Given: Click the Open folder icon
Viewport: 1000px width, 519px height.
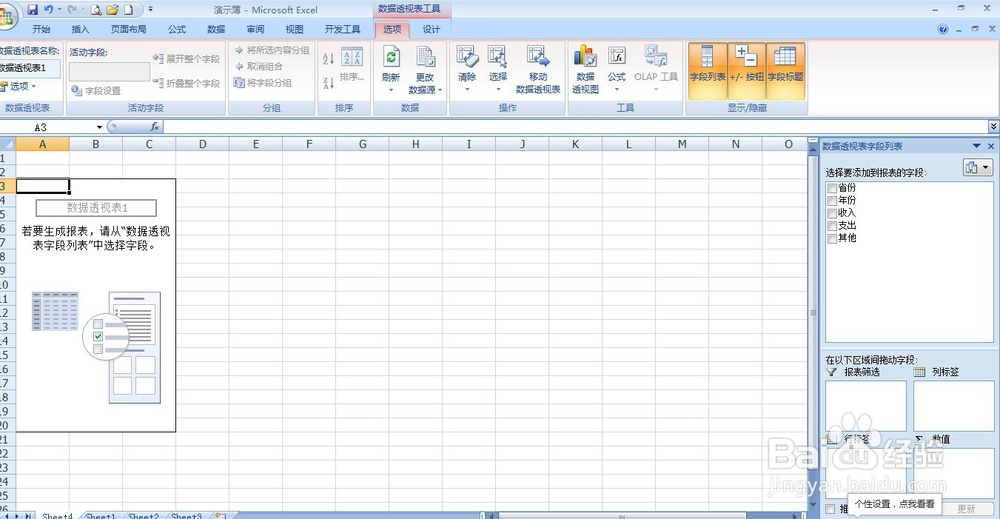Looking at the screenshot, I should point(112,10).
